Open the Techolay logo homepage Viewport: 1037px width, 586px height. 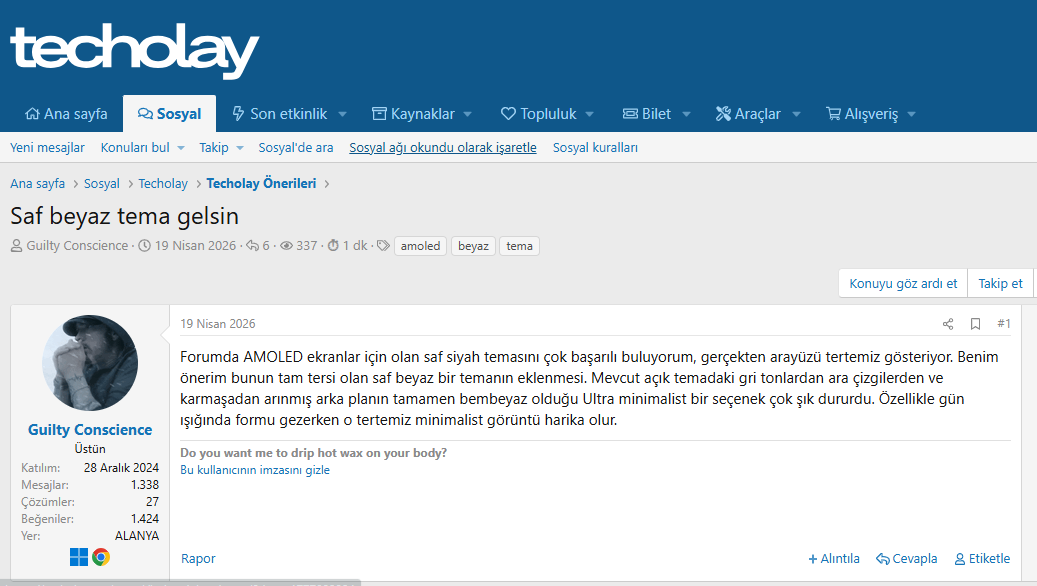point(134,50)
